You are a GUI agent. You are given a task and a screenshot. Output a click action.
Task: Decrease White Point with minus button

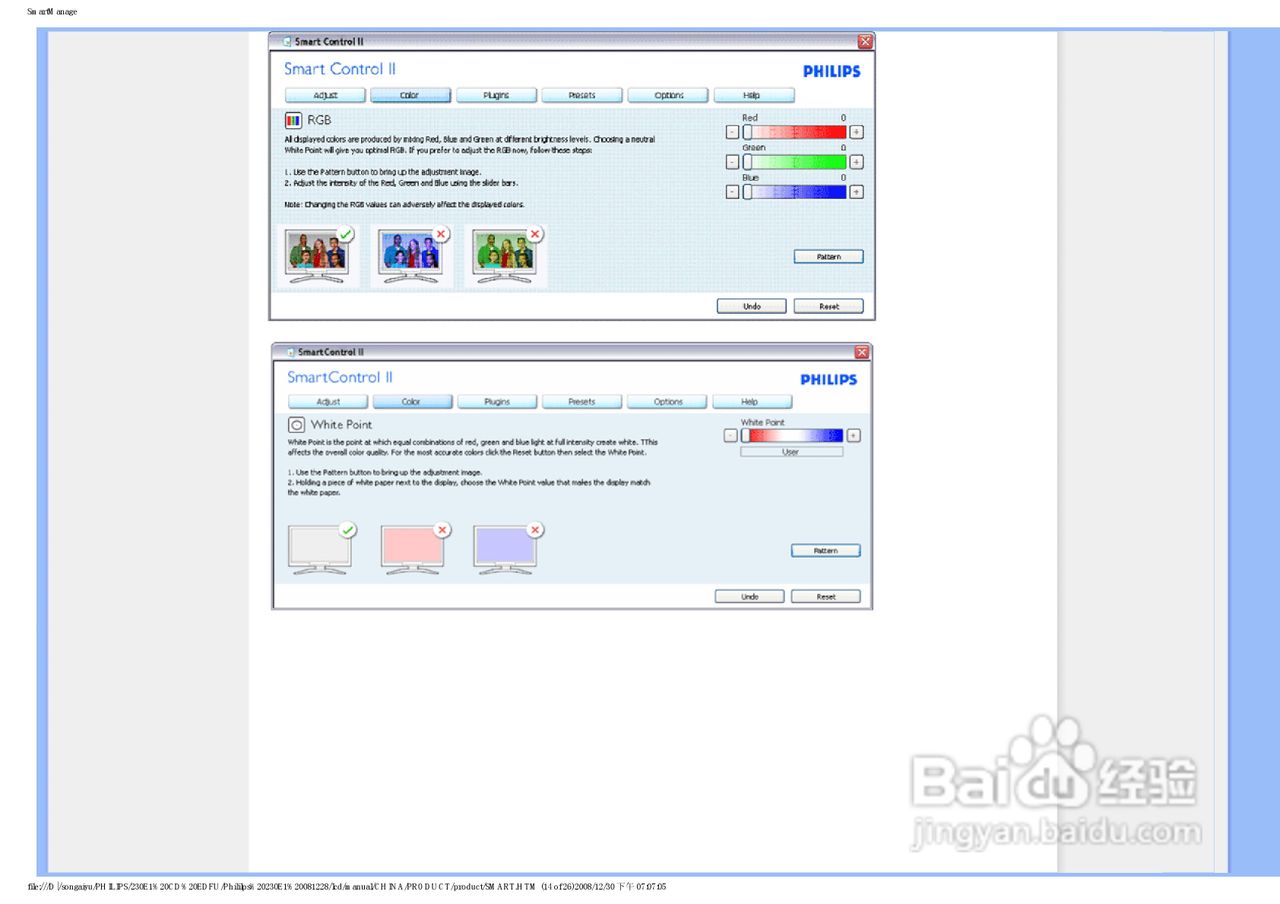pyautogui.click(x=730, y=435)
